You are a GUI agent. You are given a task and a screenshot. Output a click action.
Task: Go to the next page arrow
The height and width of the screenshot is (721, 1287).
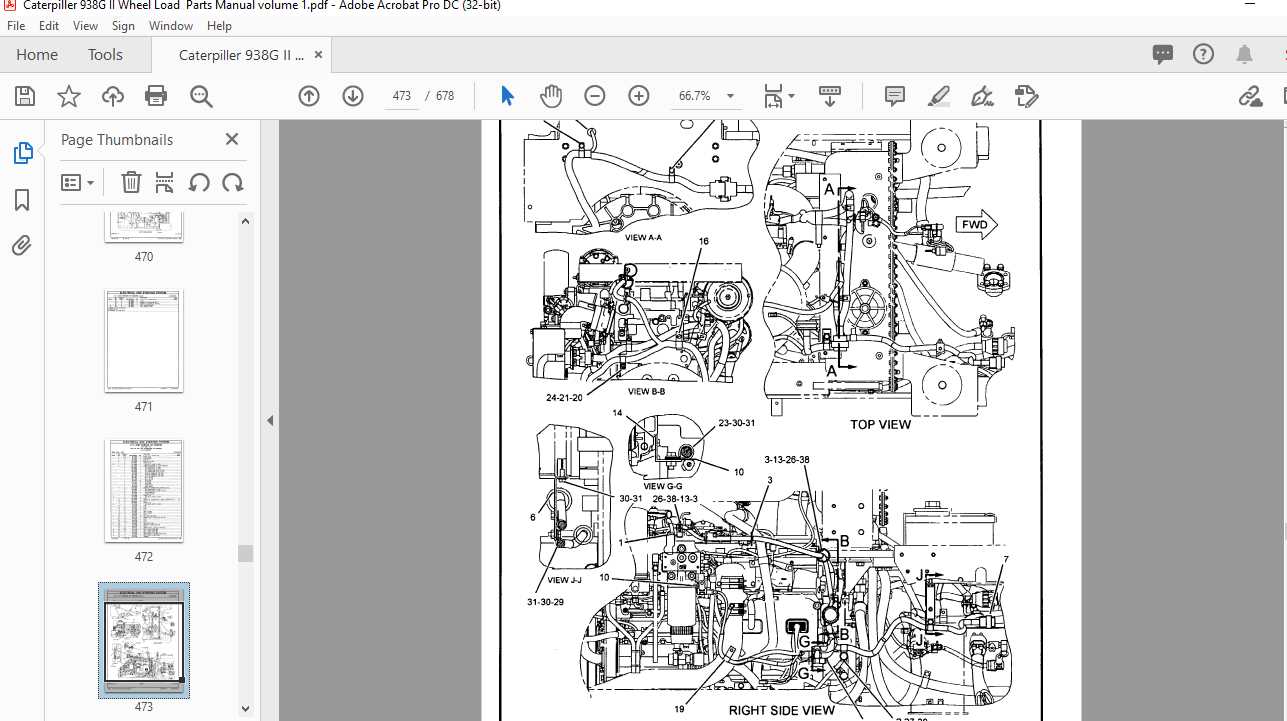pos(353,96)
